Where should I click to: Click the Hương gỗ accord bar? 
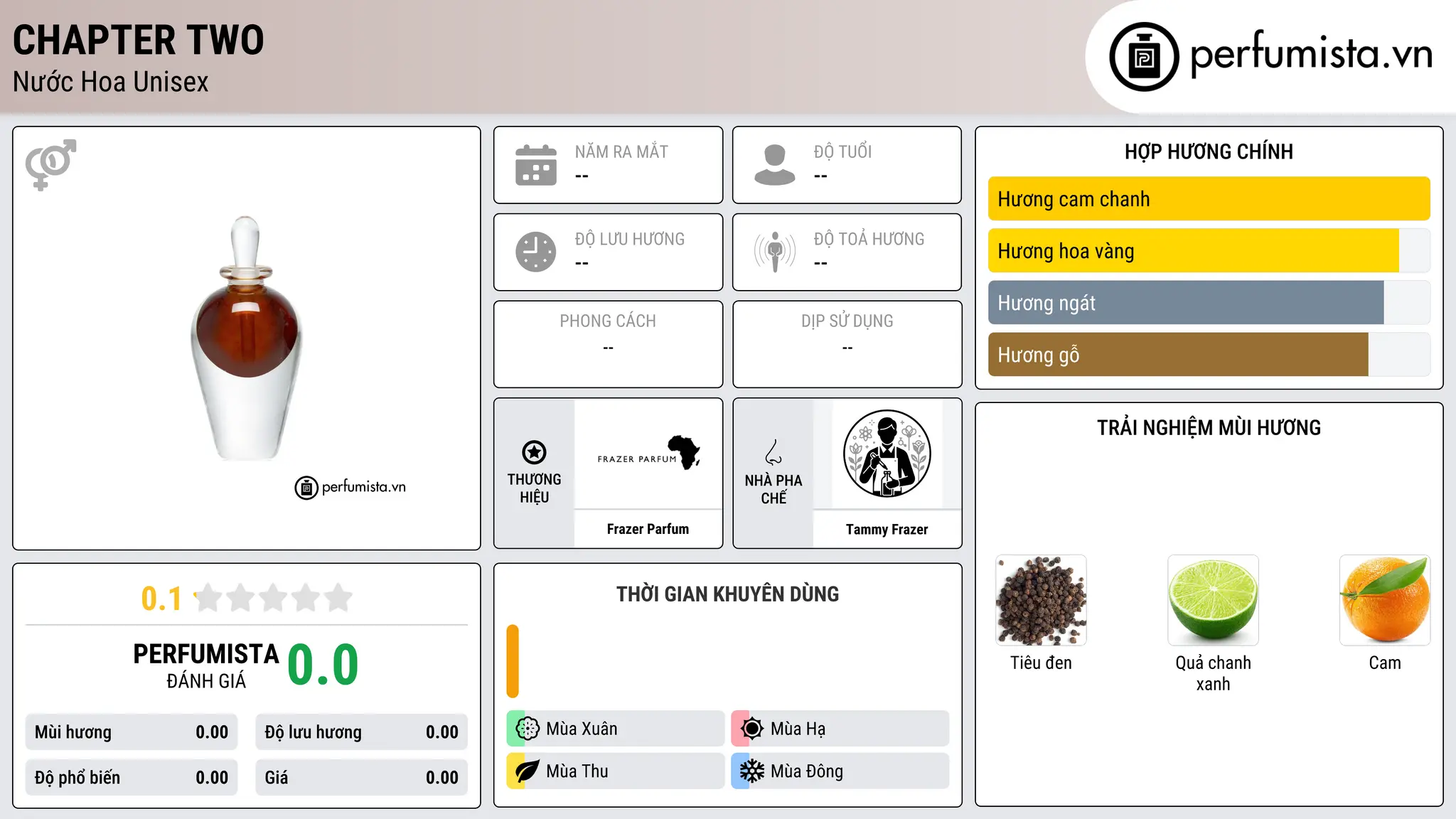(x=1209, y=355)
